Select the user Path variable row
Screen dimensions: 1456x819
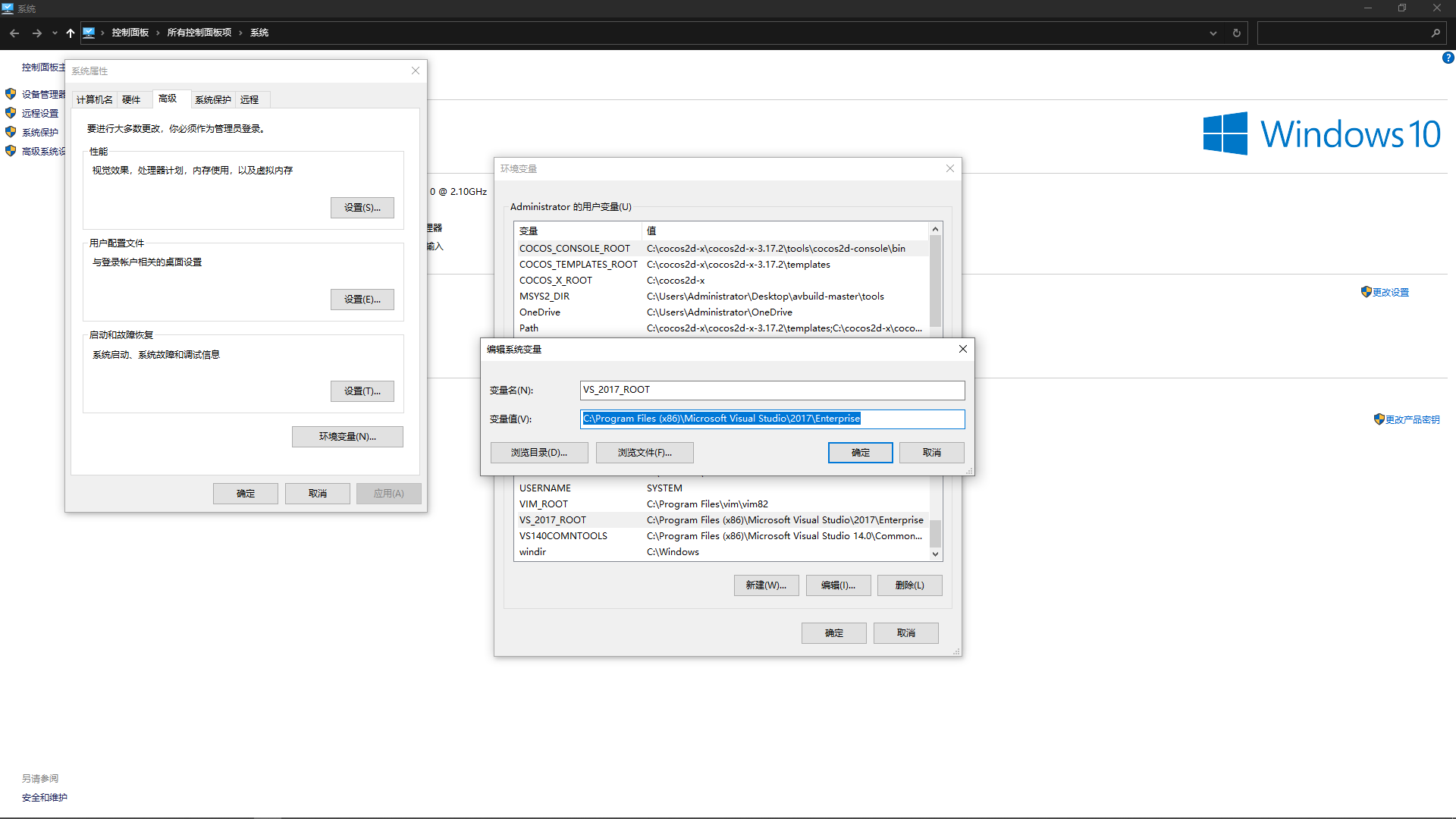tap(721, 328)
